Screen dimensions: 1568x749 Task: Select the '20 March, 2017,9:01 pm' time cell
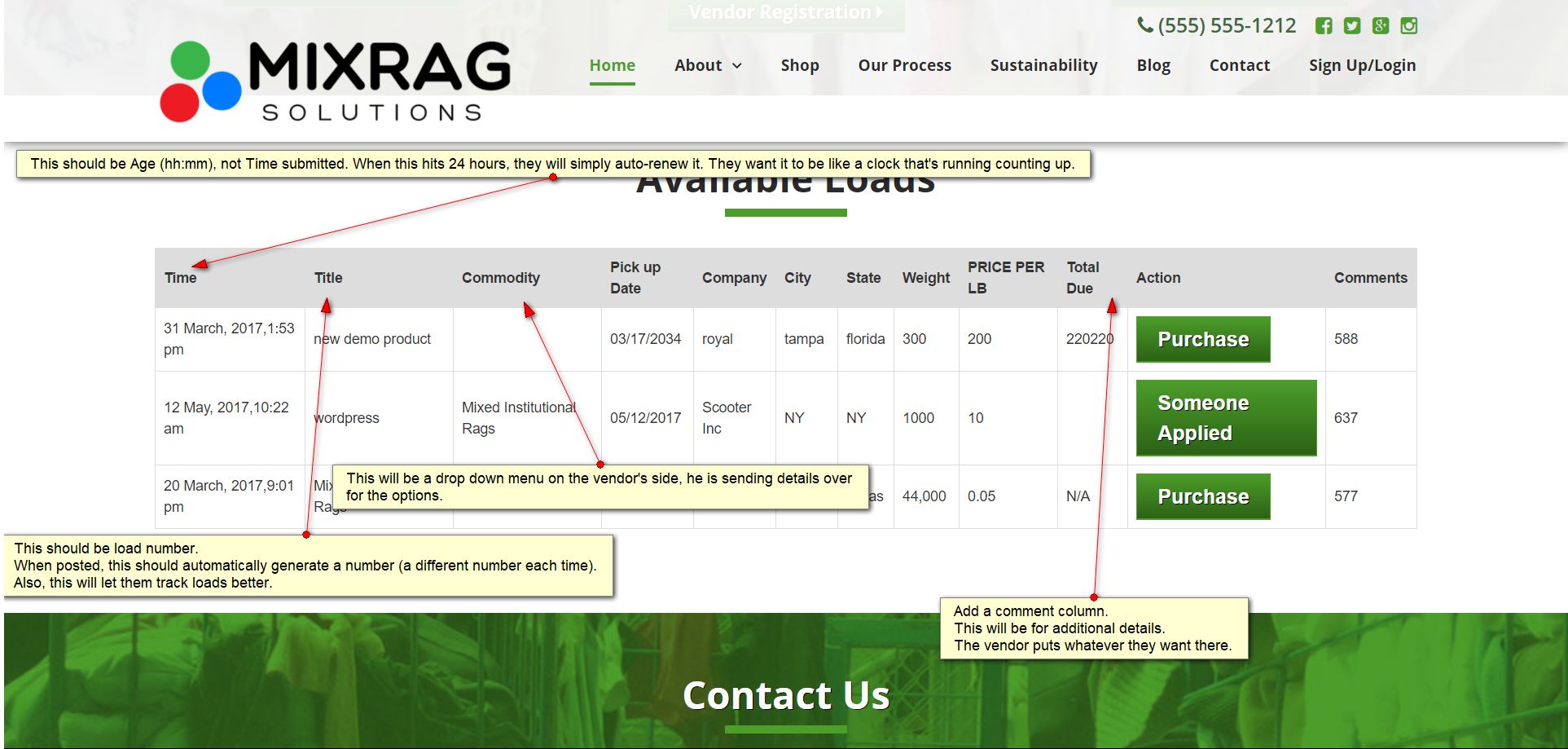click(229, 496)
